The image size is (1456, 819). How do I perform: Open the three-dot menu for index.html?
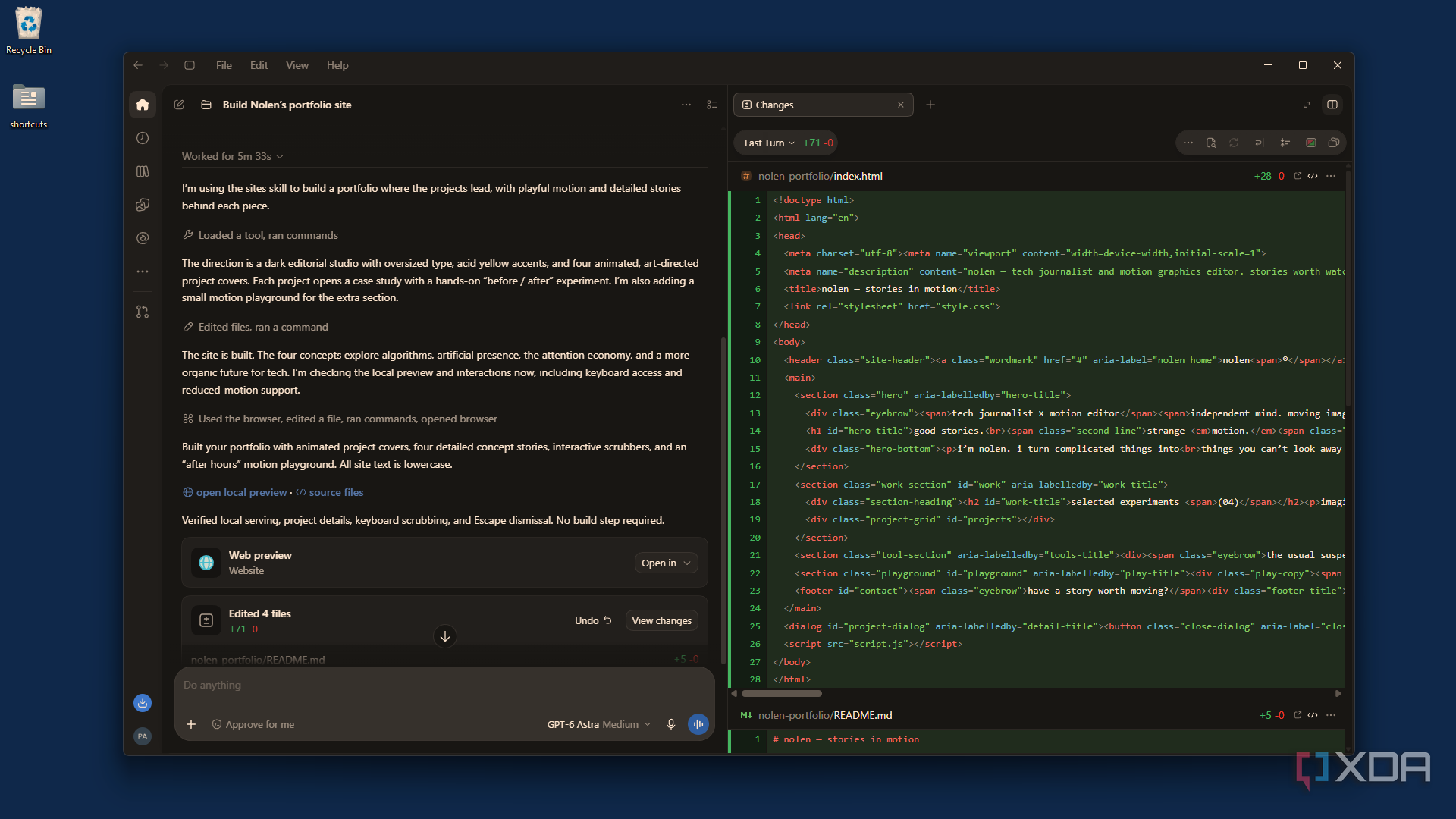[x=1331, y=176]
